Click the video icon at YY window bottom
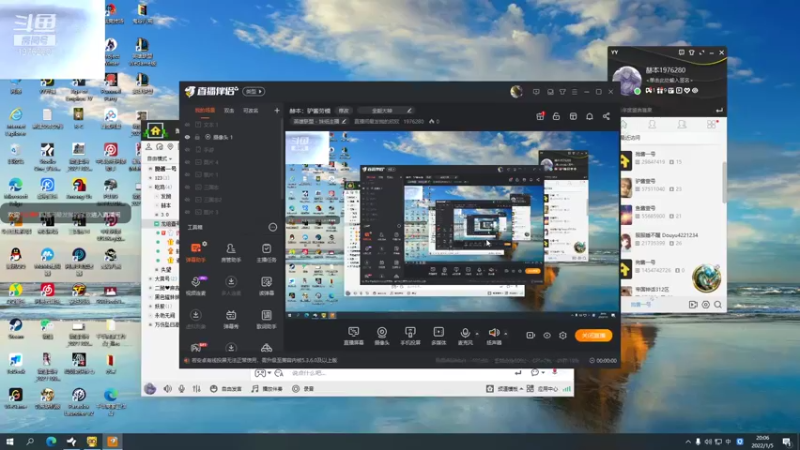The image size is (800, 450). tap(693, 305)
